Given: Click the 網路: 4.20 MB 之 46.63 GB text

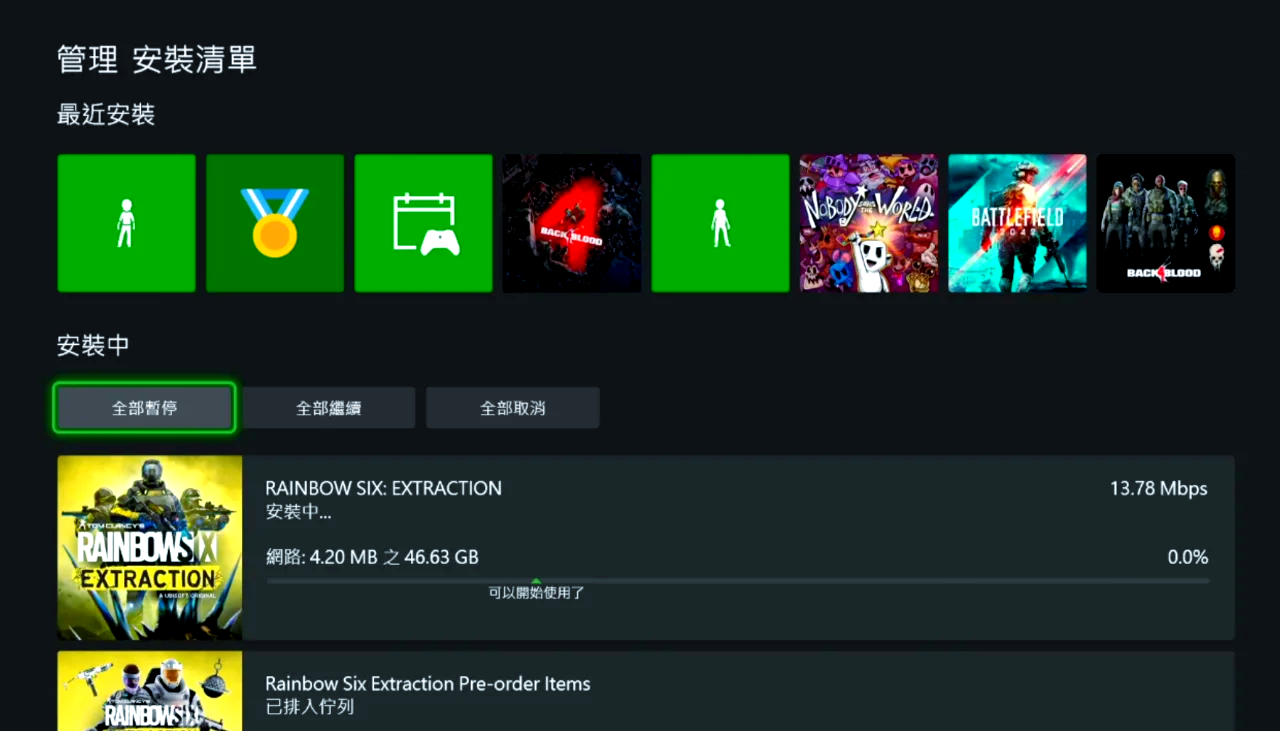Looking at the screenshot, I should [372, 557].
